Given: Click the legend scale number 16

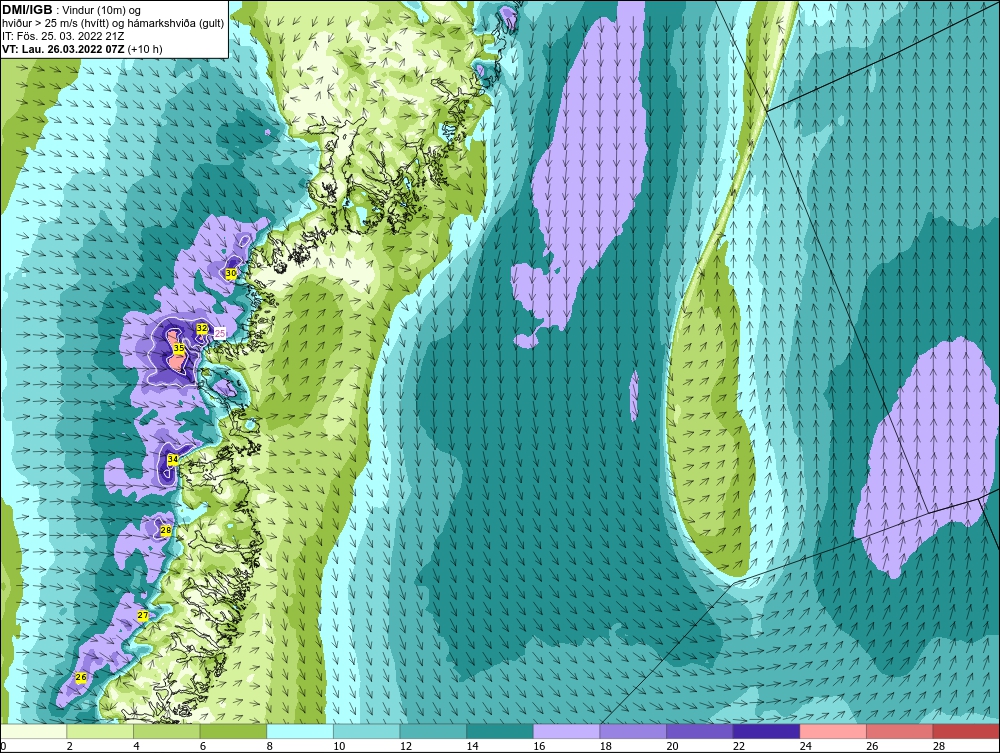Looking at the screenshot, I should tap(539, 746).
